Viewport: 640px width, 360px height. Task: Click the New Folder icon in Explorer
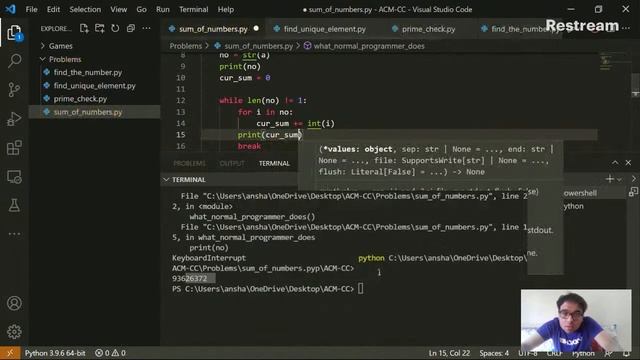[x=100, y=28]
